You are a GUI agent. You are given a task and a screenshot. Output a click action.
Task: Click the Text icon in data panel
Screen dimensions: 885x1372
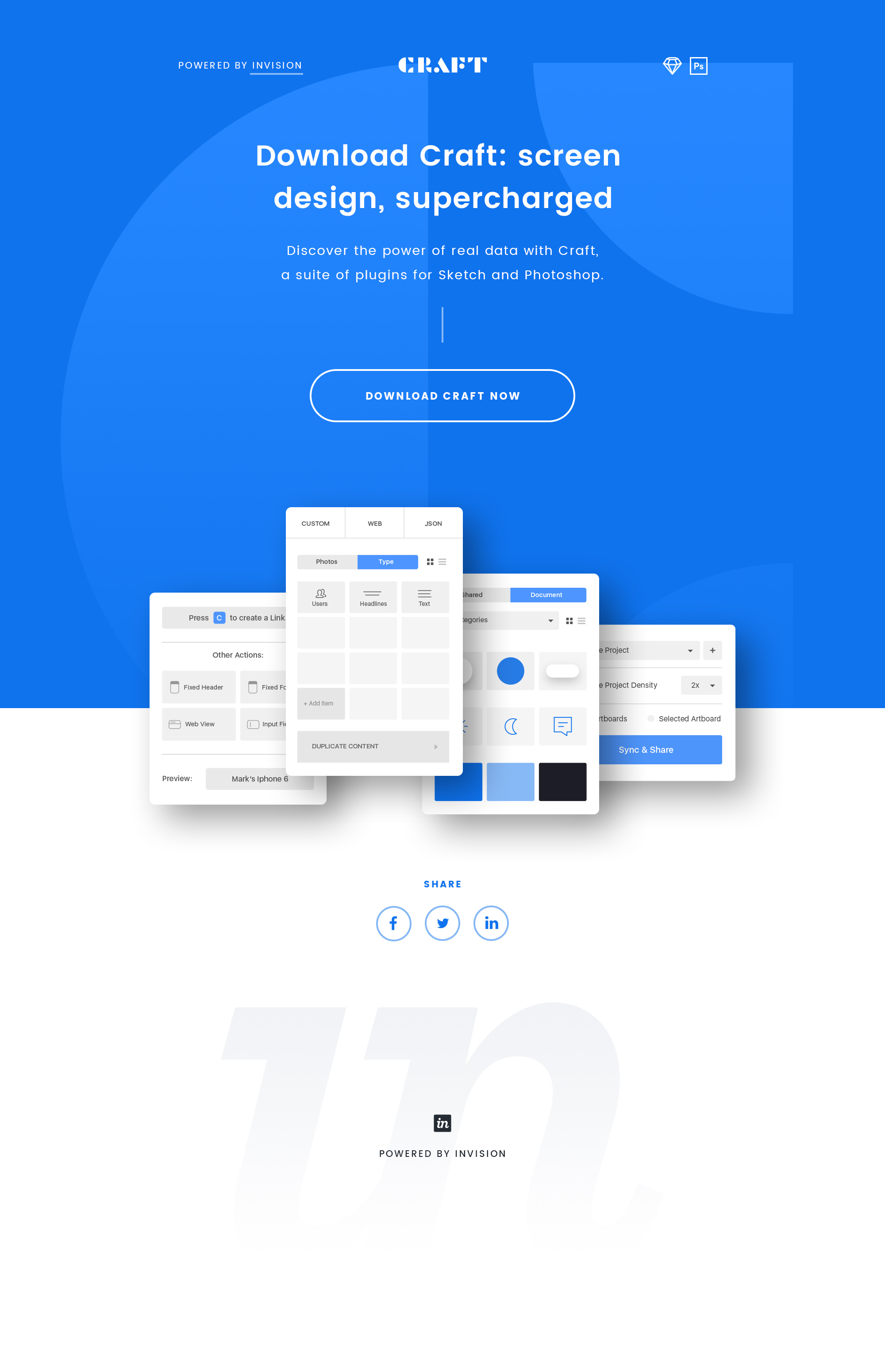coord(424,597)
